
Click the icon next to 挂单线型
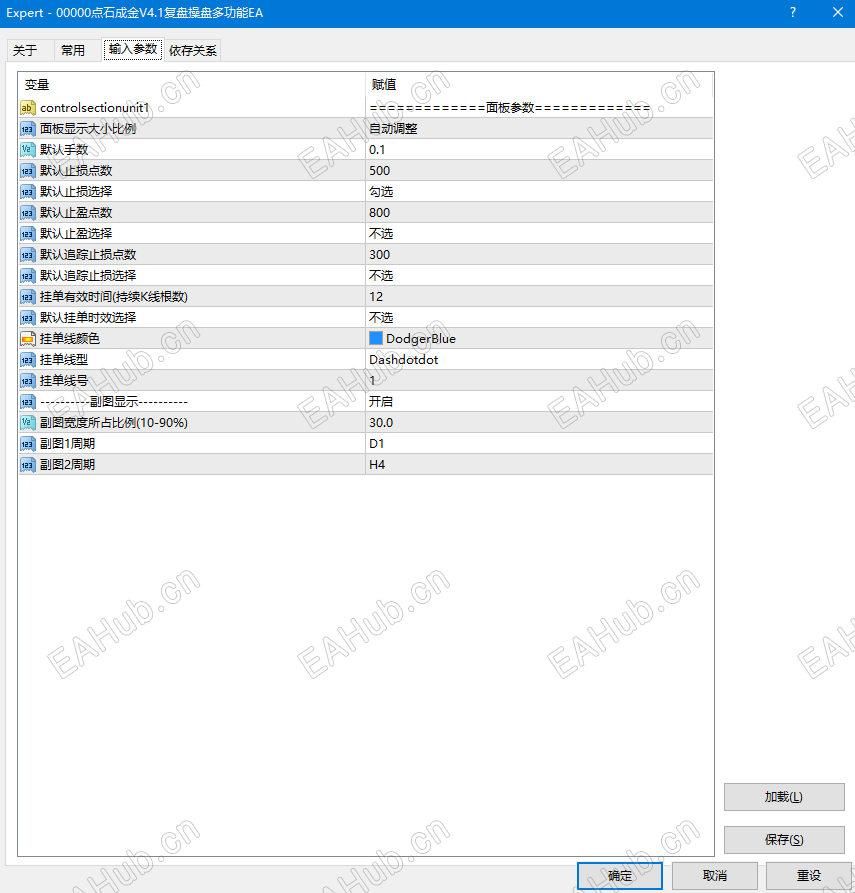(27, 360)
